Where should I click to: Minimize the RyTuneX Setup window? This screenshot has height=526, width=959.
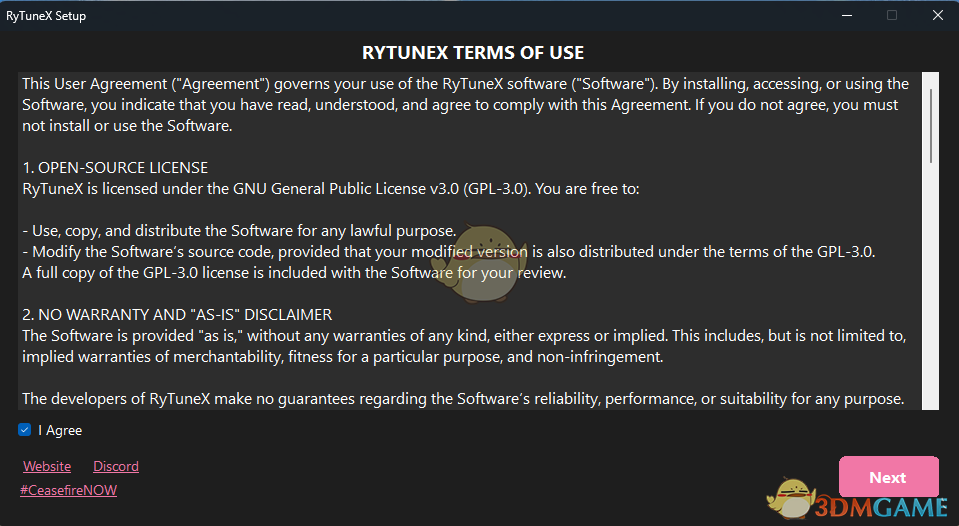(x=846, y=15)
